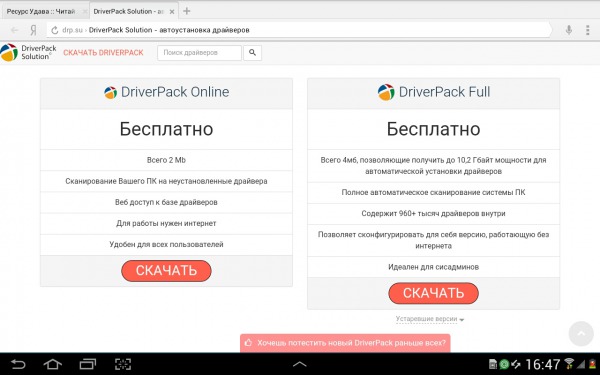Jump to page top with round arrow
This screenshot has height=375, width=600.
point(581,334)
